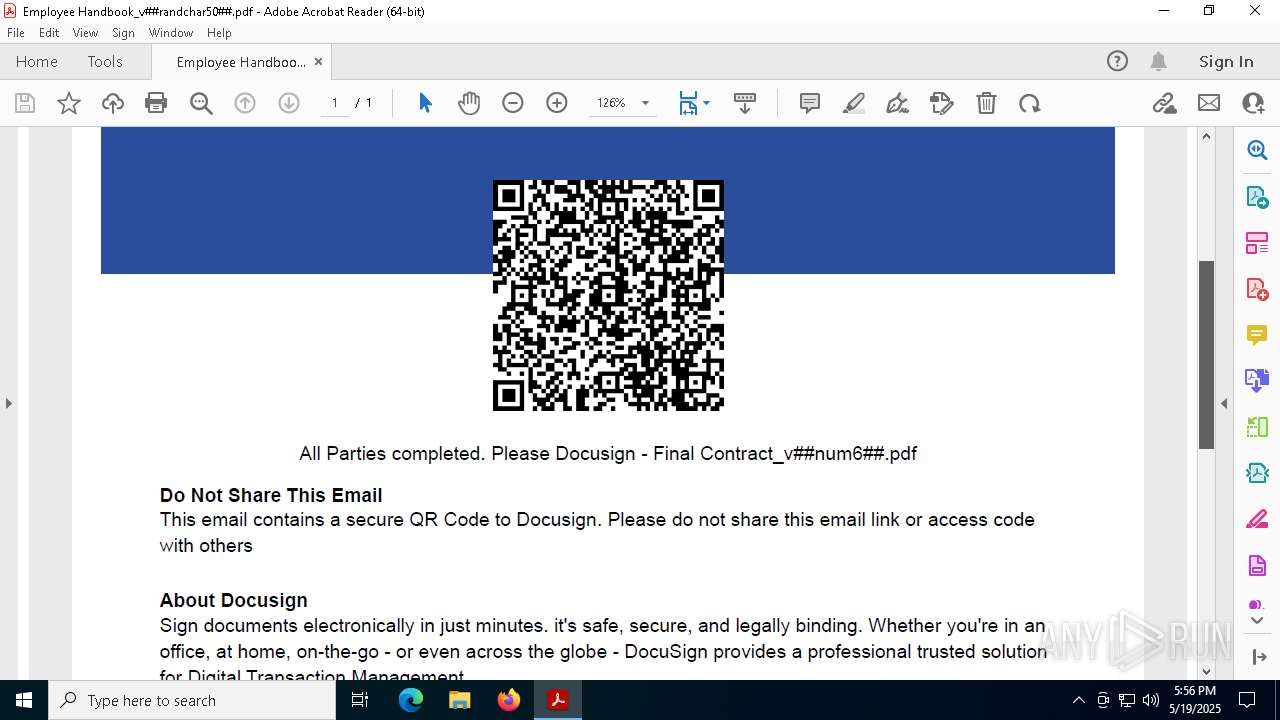This screenshot has width=1280, height=720.
Task: Select the Highlight text pen tool
Action: point(854,103)
